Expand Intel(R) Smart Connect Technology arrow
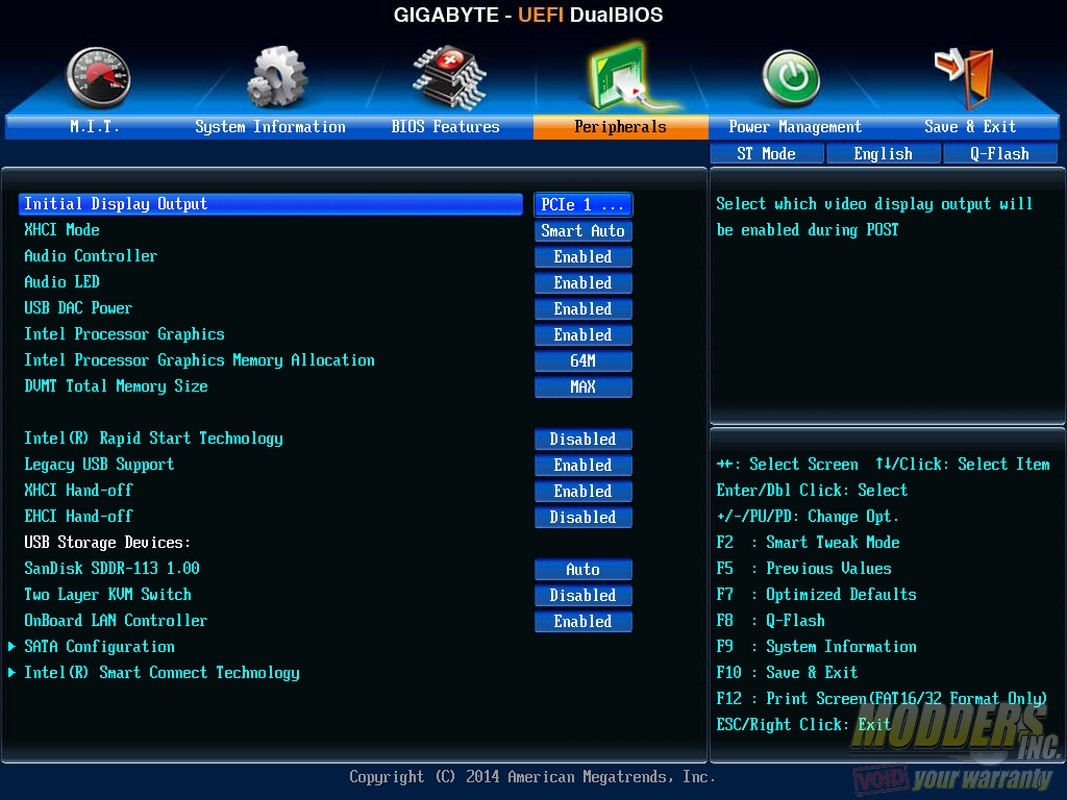The width and height of the screenshot is (1067, 800). pyautogui.click(x=12, y=672)
